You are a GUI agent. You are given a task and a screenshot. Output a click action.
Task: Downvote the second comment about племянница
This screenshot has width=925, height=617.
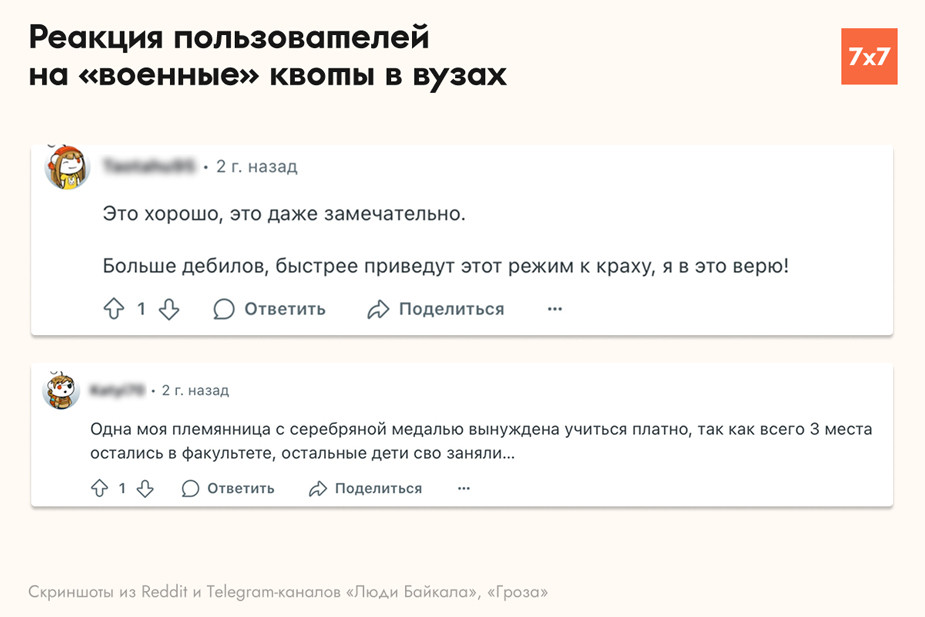point(145,489)
